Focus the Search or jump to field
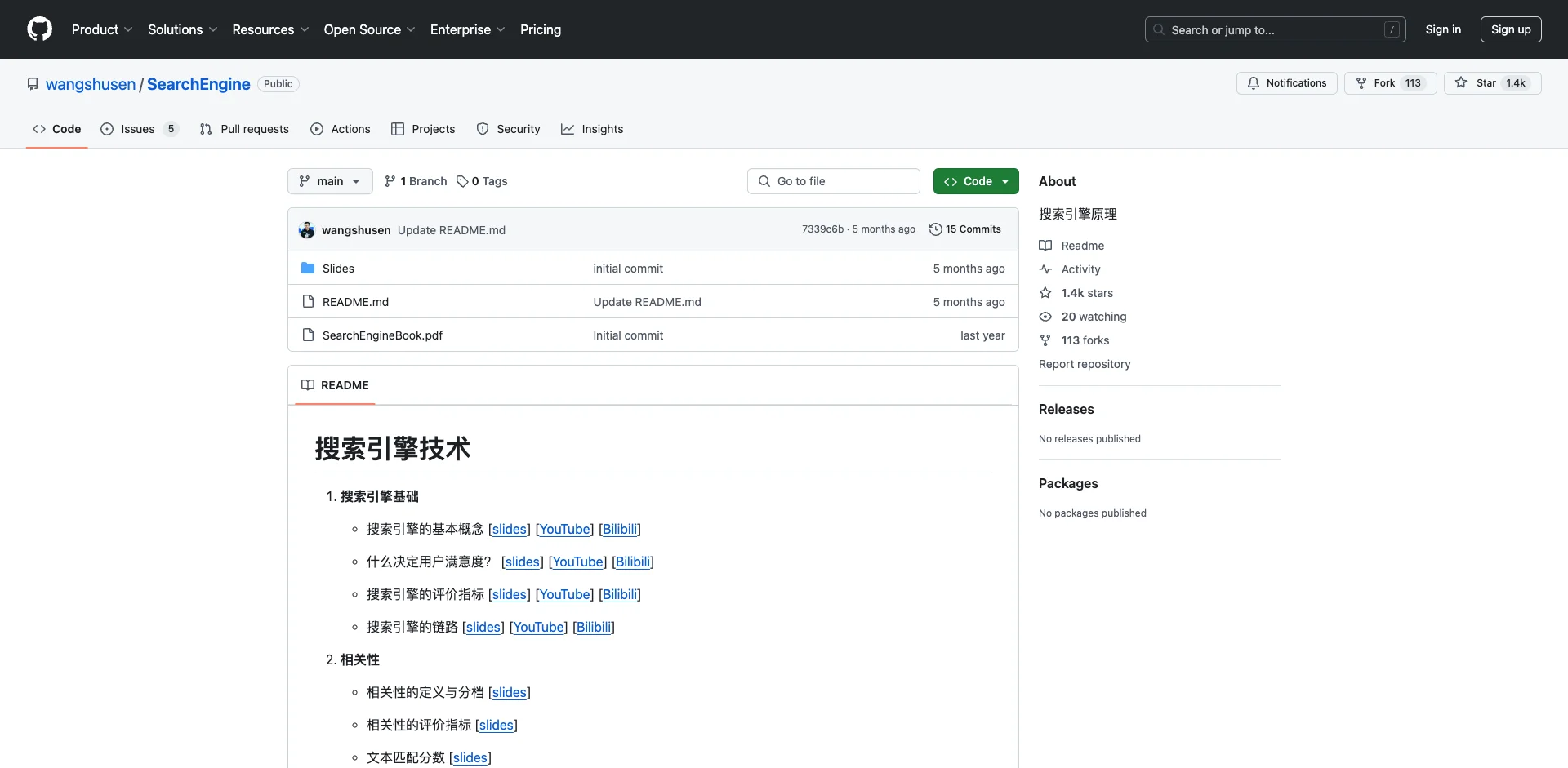 click(1276, 29)
